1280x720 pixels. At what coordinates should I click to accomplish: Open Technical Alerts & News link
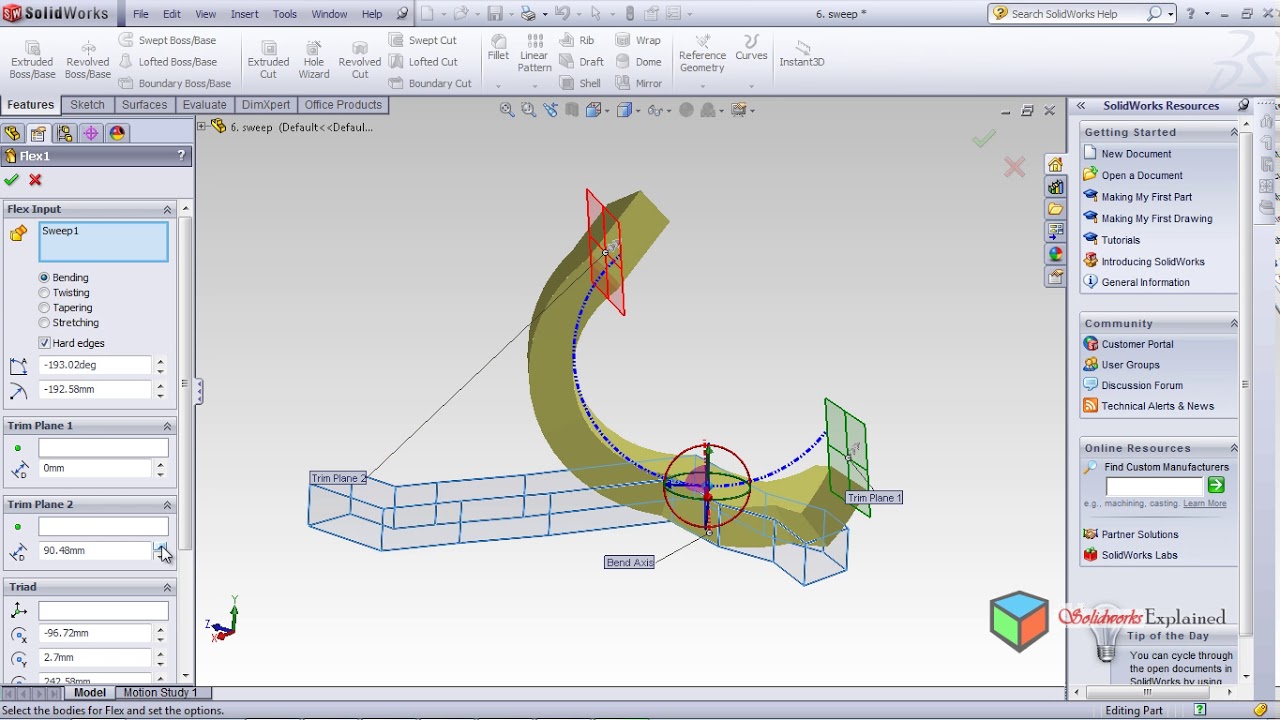(x=1157, y=406)
